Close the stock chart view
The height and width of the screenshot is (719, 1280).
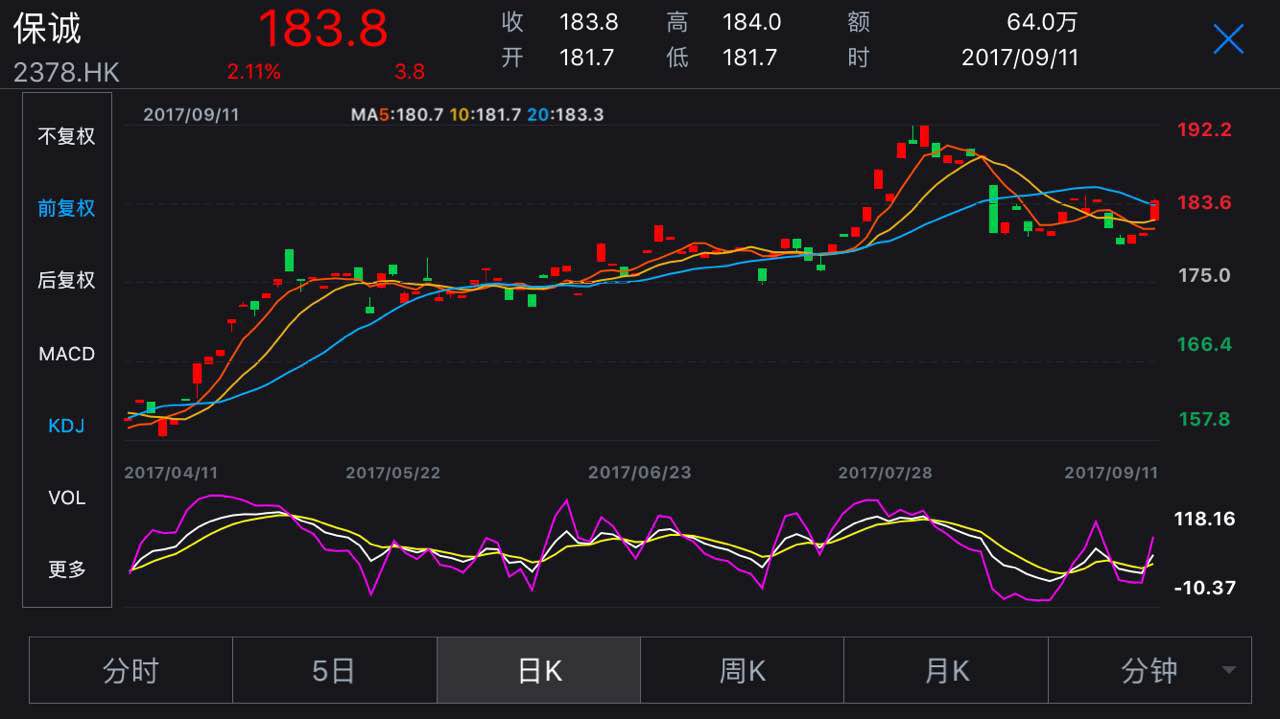(x=1228, y=38)
